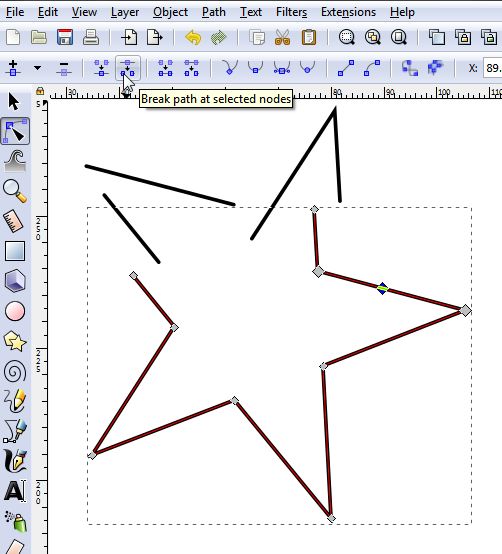Save the document with floppy icon
Image resolution: width=502 pixels, height=554 pixels.
tap(65, 37)
